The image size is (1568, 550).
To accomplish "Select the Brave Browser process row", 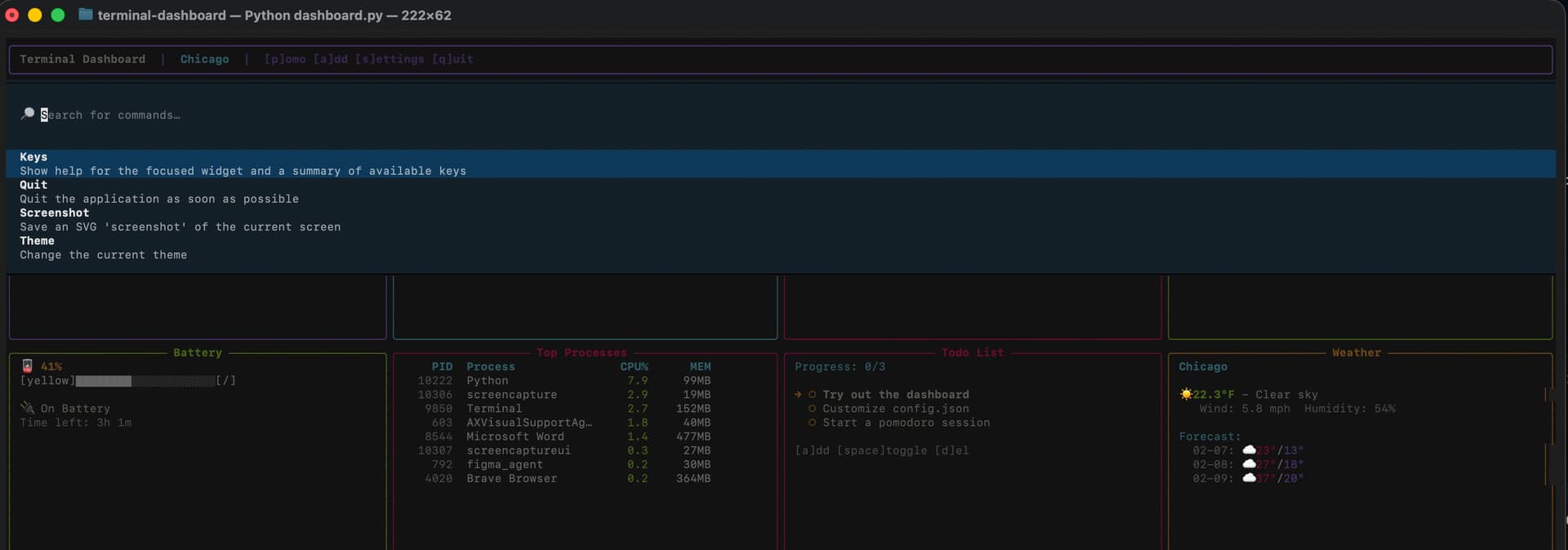I will (563, 478).
